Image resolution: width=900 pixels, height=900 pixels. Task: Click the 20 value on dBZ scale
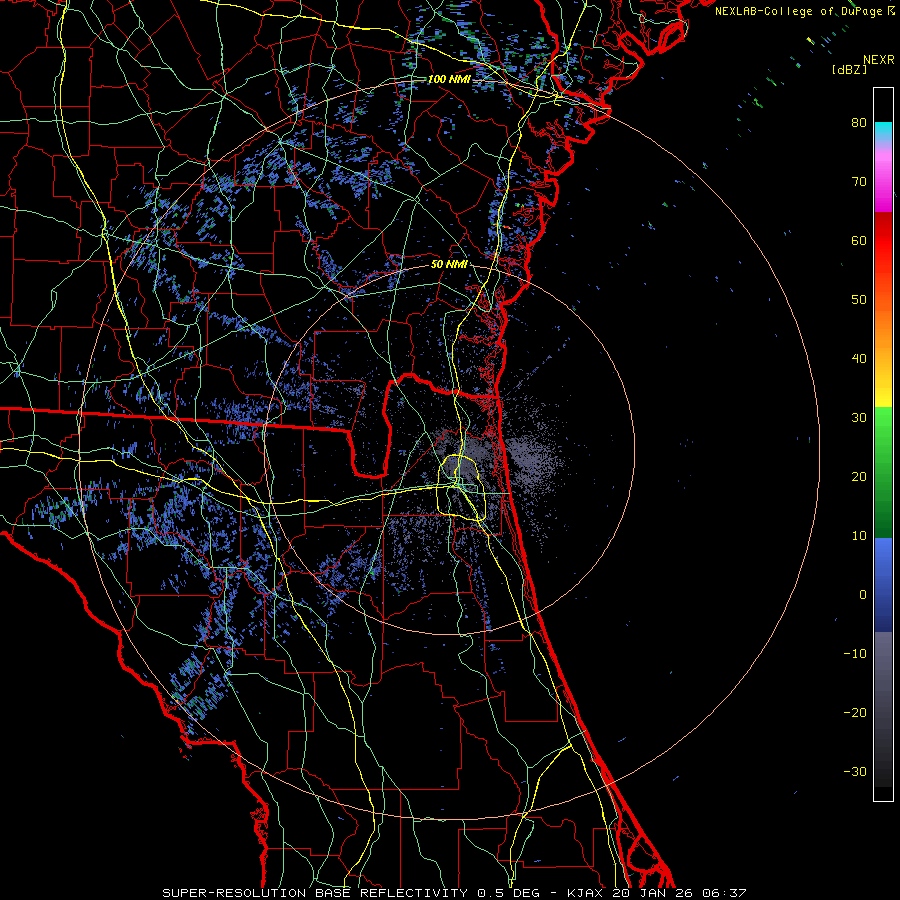point(859,476)
